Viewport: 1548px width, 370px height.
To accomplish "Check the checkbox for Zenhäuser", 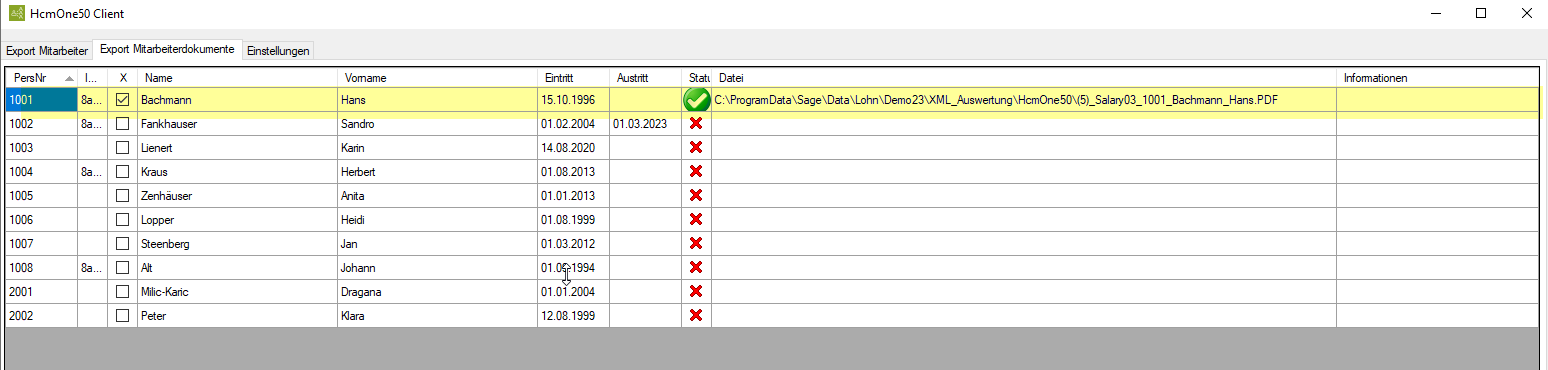I will pos(123,196).
